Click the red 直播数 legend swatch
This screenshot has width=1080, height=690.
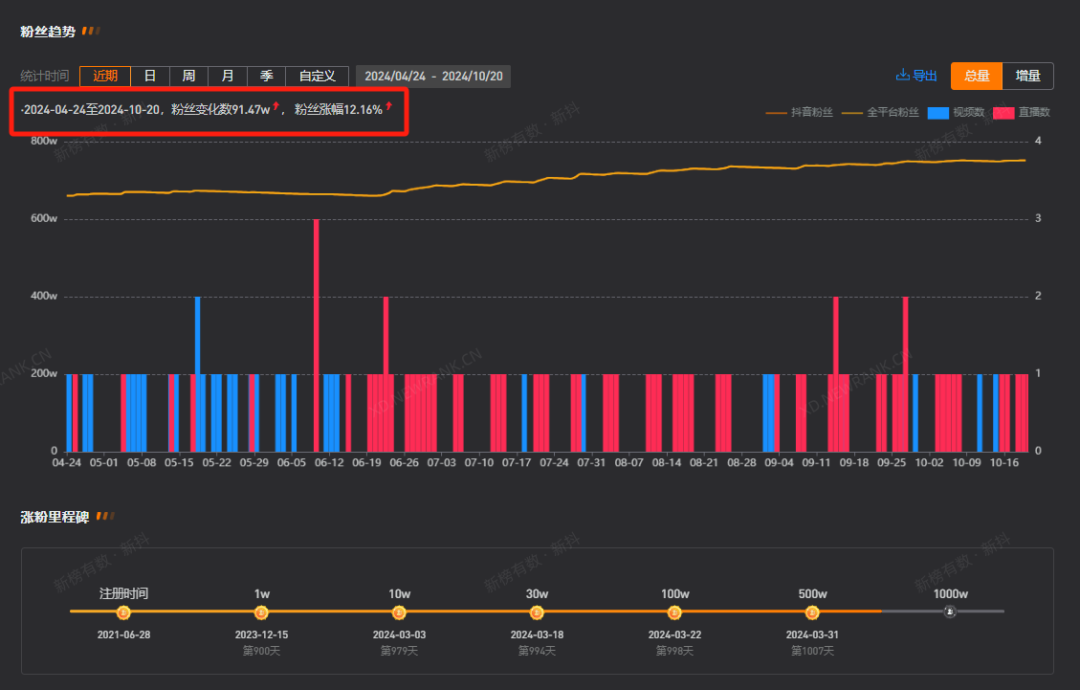1004,113
